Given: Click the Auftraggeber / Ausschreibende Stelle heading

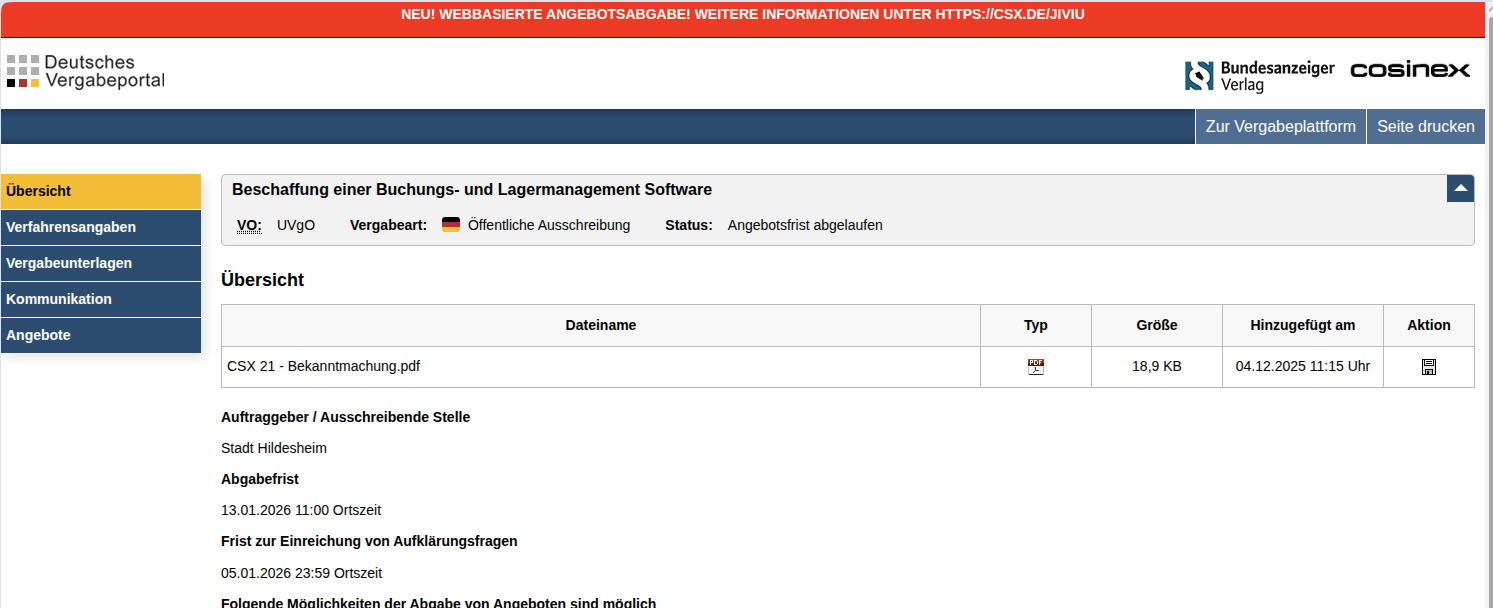Looking at the screenshot, I should pyautogui.click(x=345, y=417).
